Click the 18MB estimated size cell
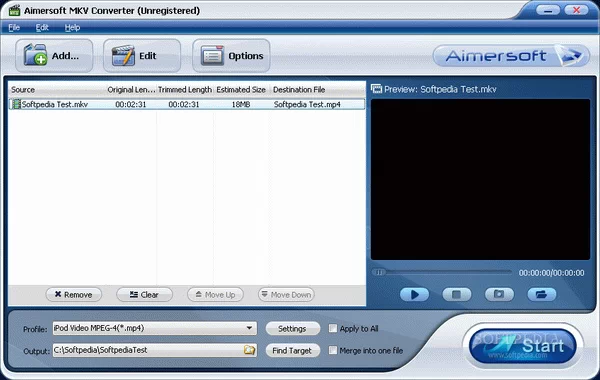The width and height of the screenshot is (600, 380). click(x=241, y=104)
